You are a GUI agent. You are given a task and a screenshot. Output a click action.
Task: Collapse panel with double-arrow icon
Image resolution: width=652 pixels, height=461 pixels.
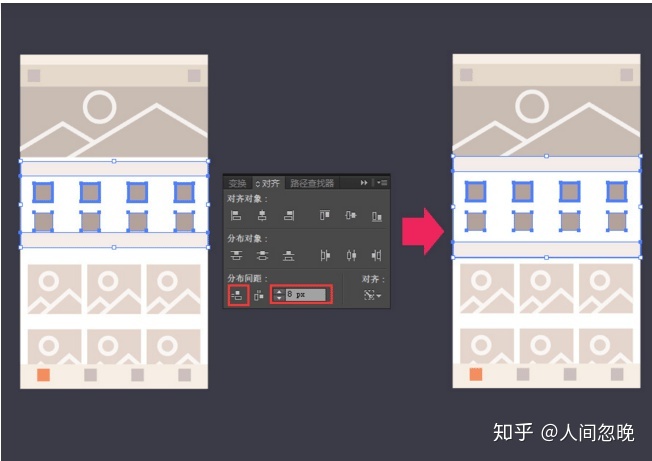point(364,182)
